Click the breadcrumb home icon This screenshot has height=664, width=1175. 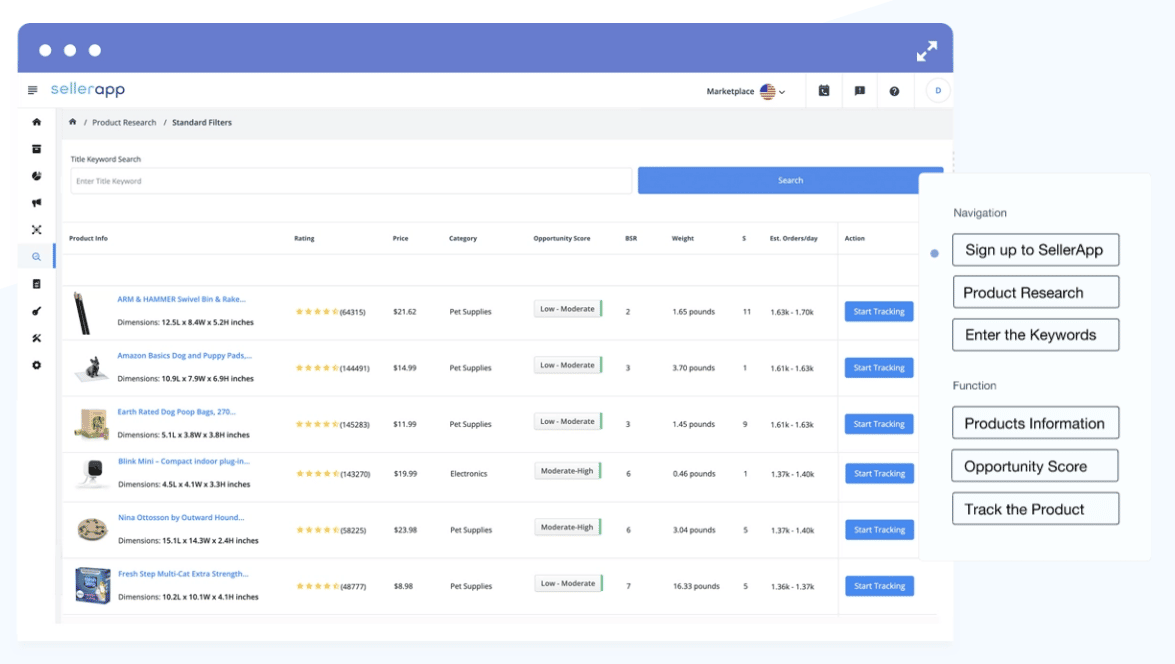[x=73, y=122]
